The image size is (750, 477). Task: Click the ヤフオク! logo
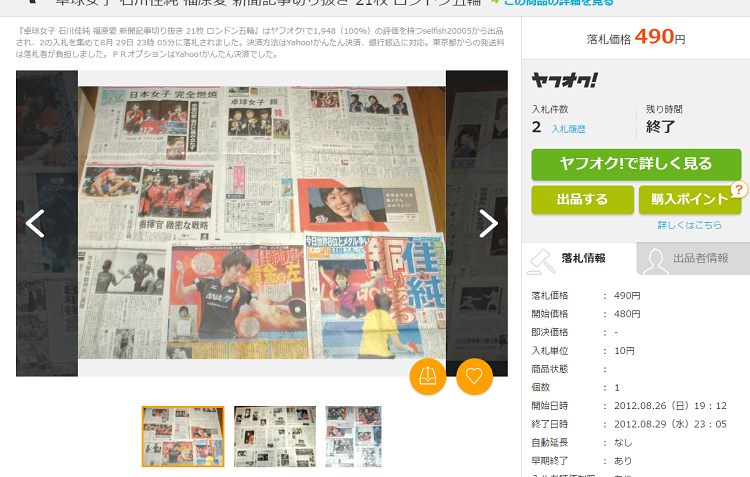tap(564, 80)
